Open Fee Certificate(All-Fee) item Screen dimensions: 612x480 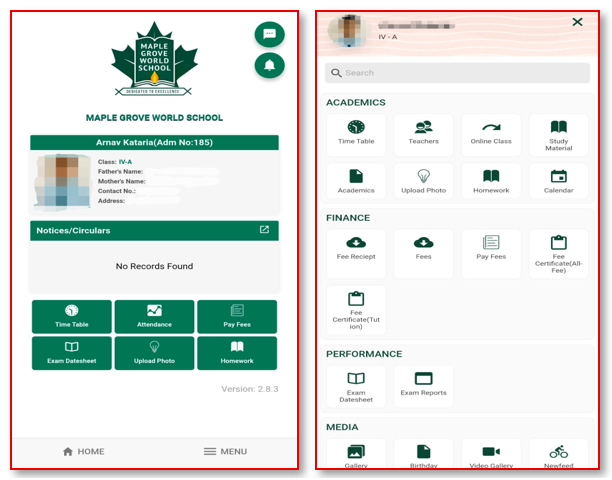[559, 254]
